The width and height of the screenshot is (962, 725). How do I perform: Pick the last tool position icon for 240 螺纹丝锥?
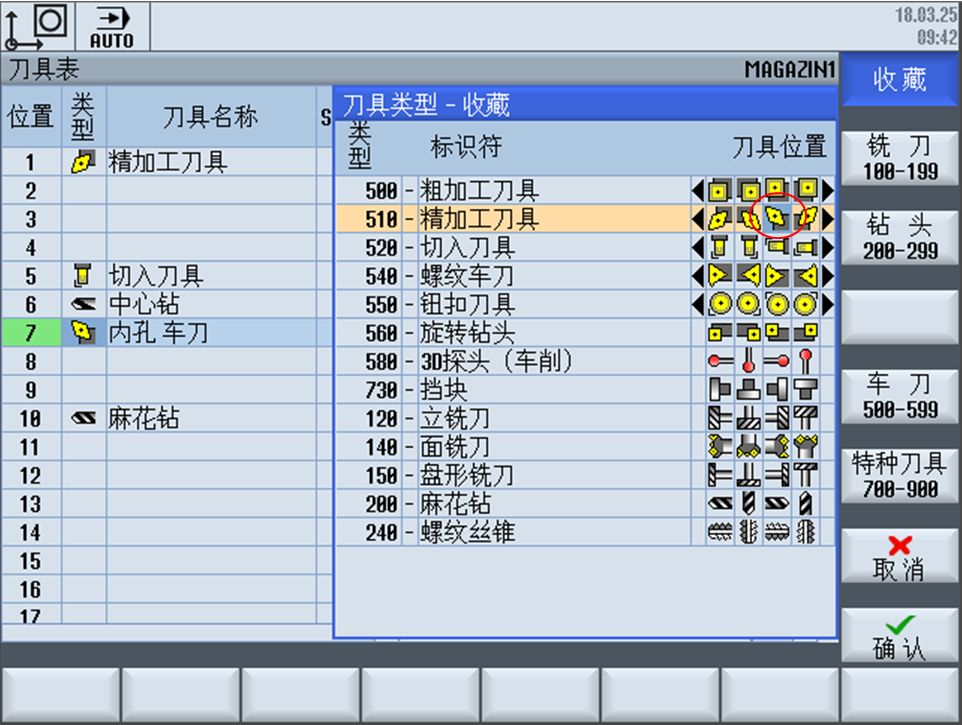pos(806,532)
